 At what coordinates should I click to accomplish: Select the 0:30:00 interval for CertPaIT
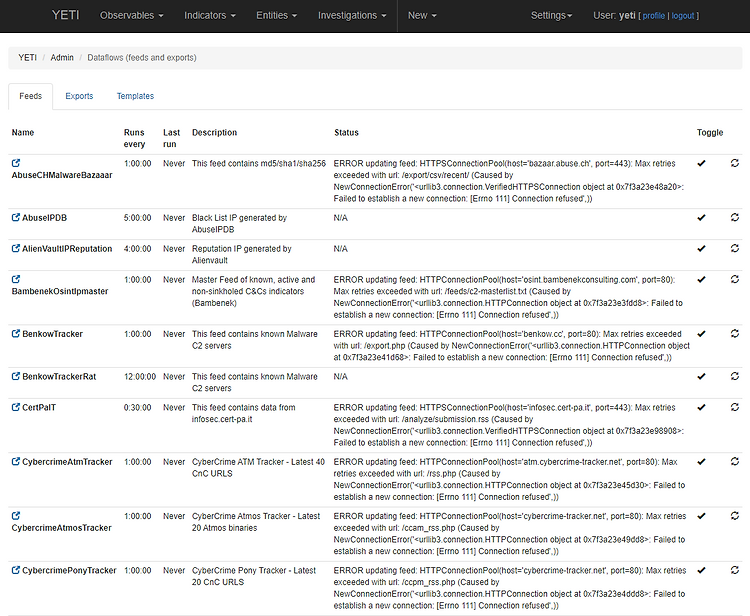[x=138, y=407]
